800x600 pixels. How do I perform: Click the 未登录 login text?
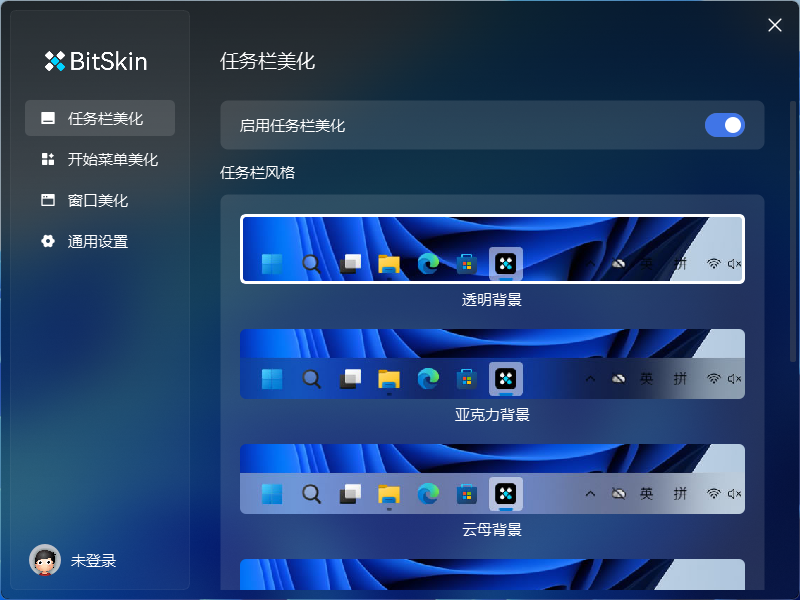pos(93,560)
